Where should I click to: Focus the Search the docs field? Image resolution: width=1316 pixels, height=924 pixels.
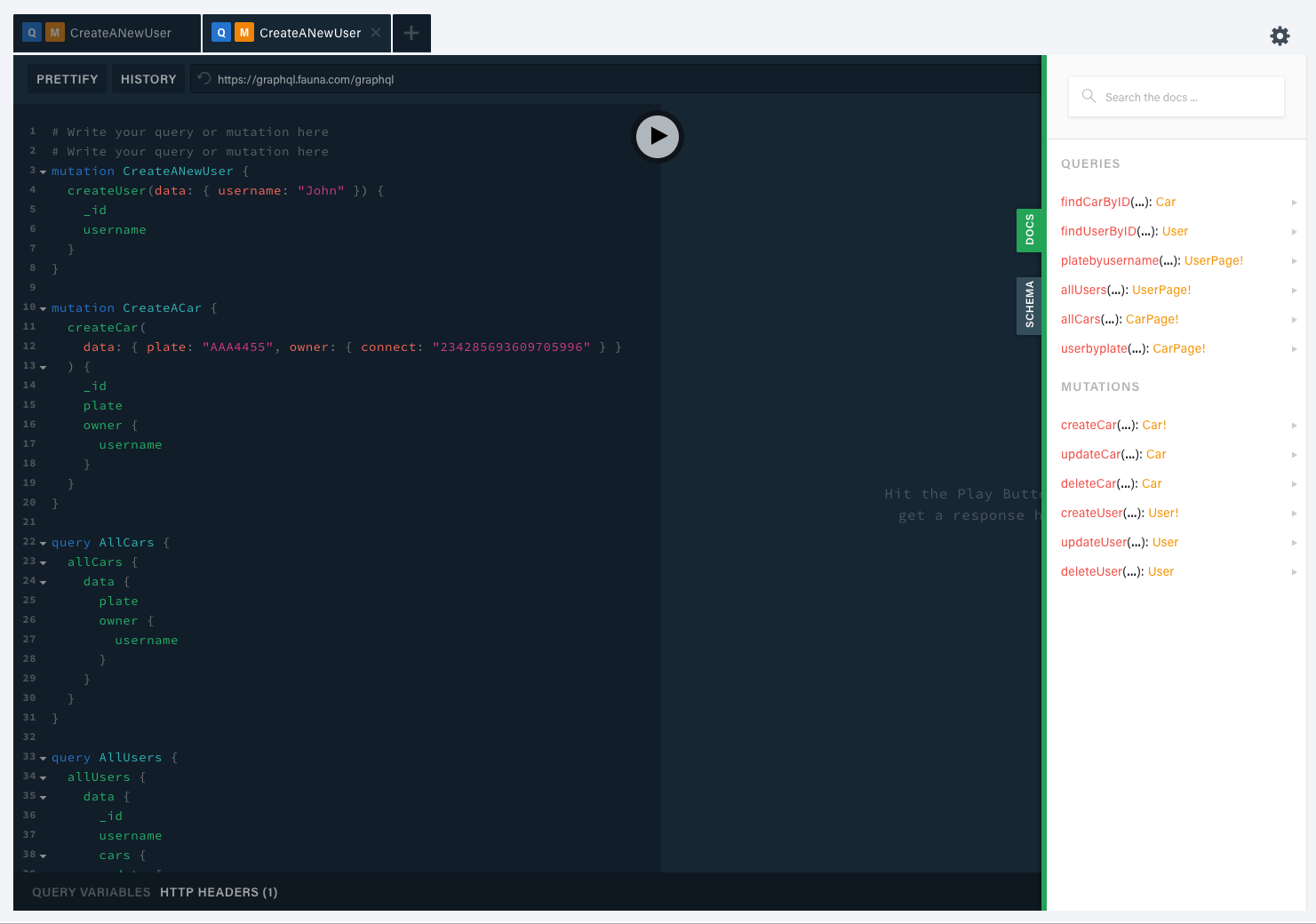pyautogui.click(x=1176, y=97)
